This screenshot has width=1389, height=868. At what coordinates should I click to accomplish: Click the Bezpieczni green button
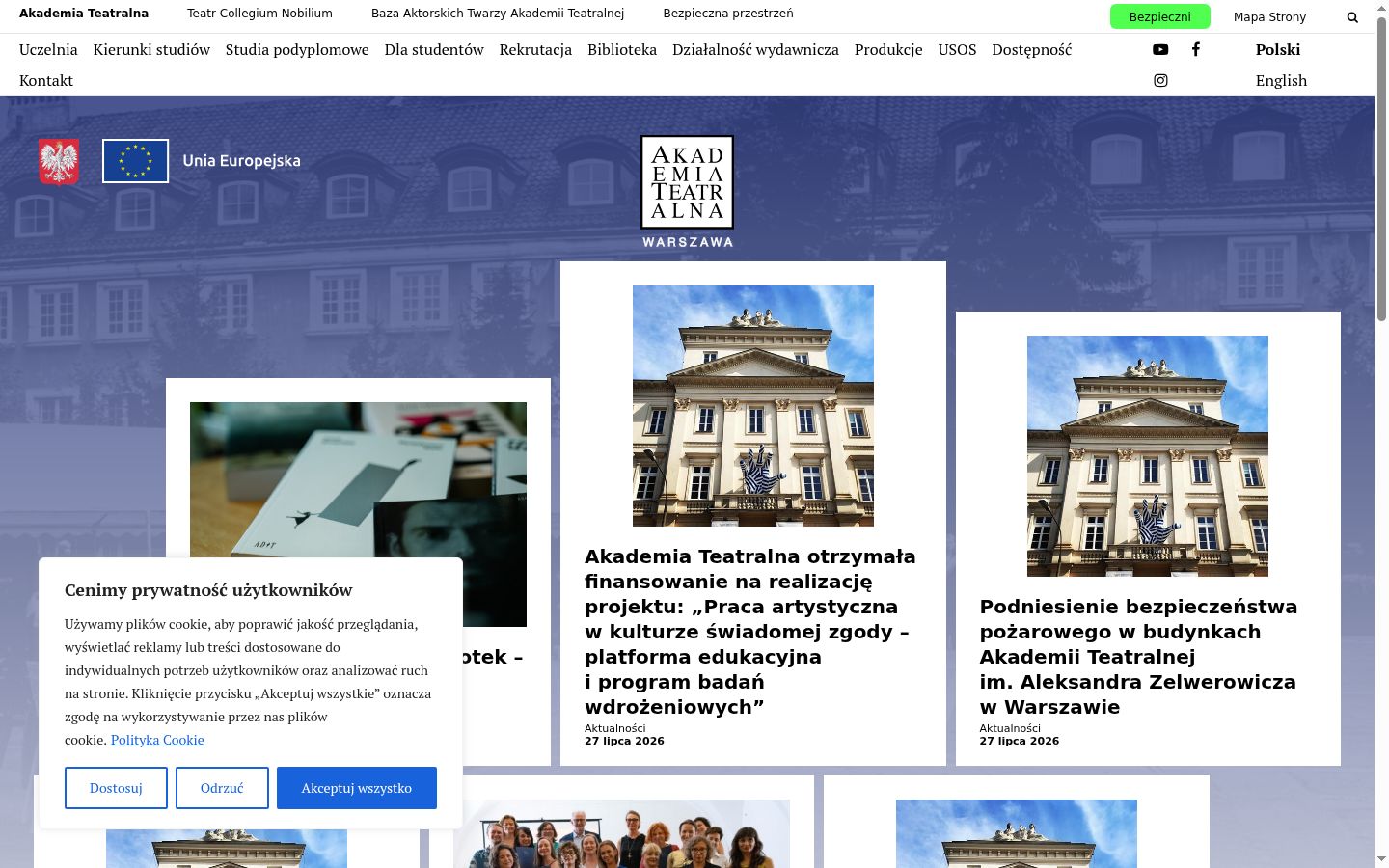pyautogui.click(x=1159, y=16)
